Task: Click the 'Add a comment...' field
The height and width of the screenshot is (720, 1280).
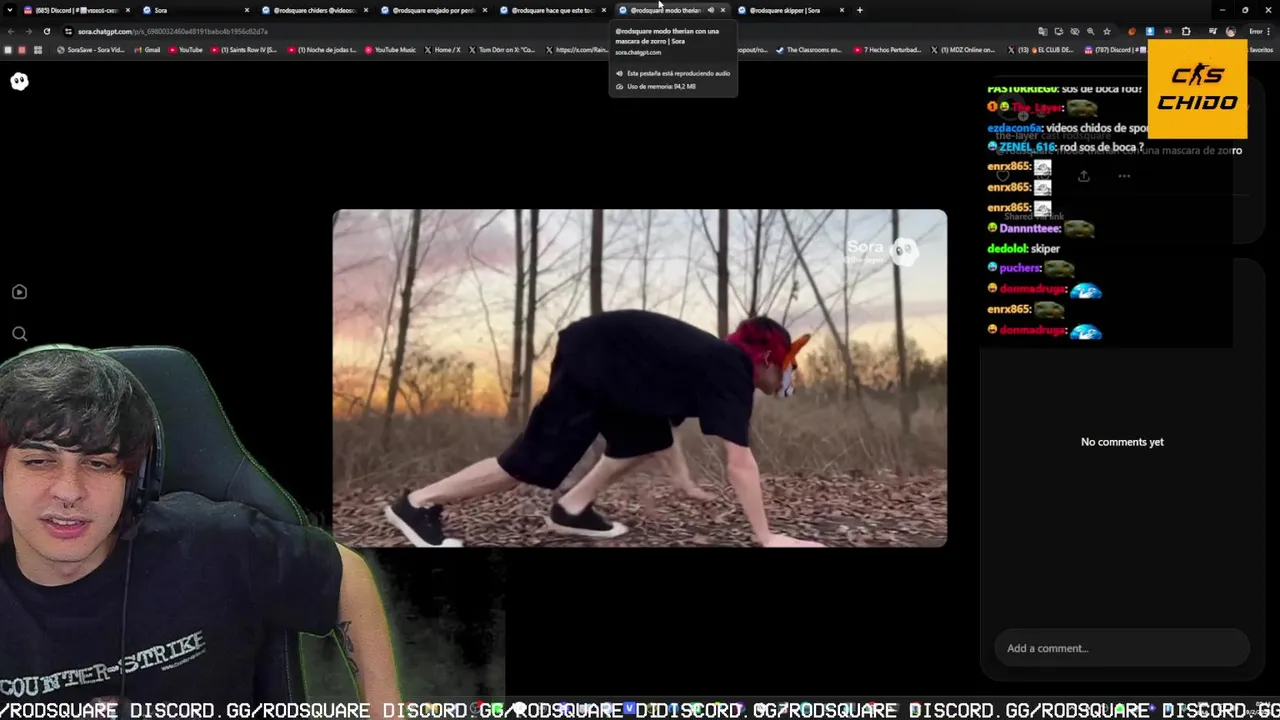Action: click(1121, 648)
